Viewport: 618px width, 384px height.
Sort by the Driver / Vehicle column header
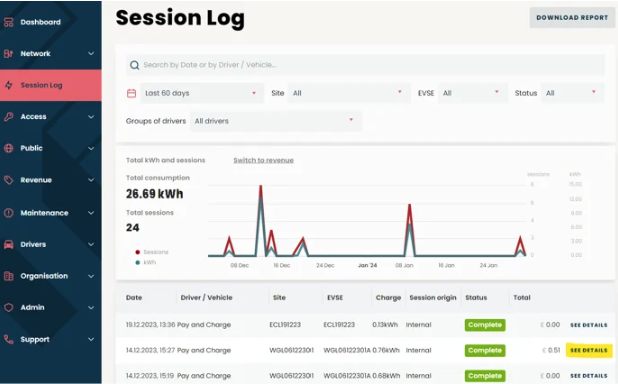click(x=207, y=298)
